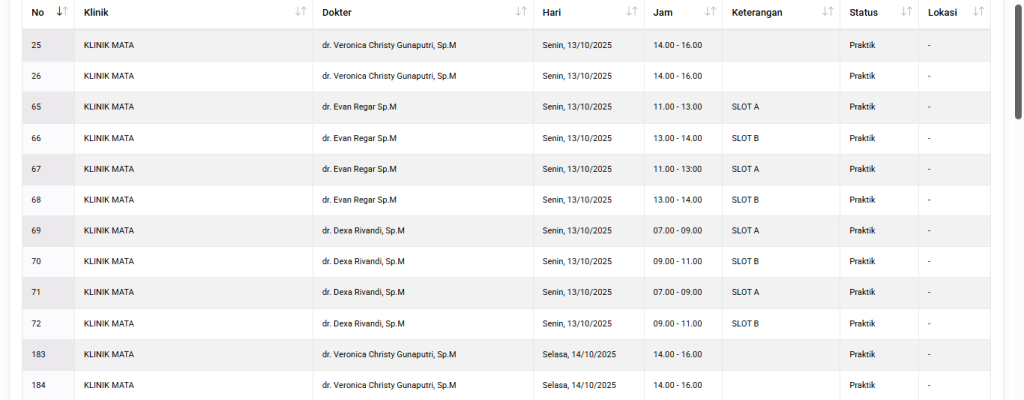Image resolution: width=1024 pixels, height=400 pixels.
Task: Select the row numbered 184
Action: coord(39,385)
